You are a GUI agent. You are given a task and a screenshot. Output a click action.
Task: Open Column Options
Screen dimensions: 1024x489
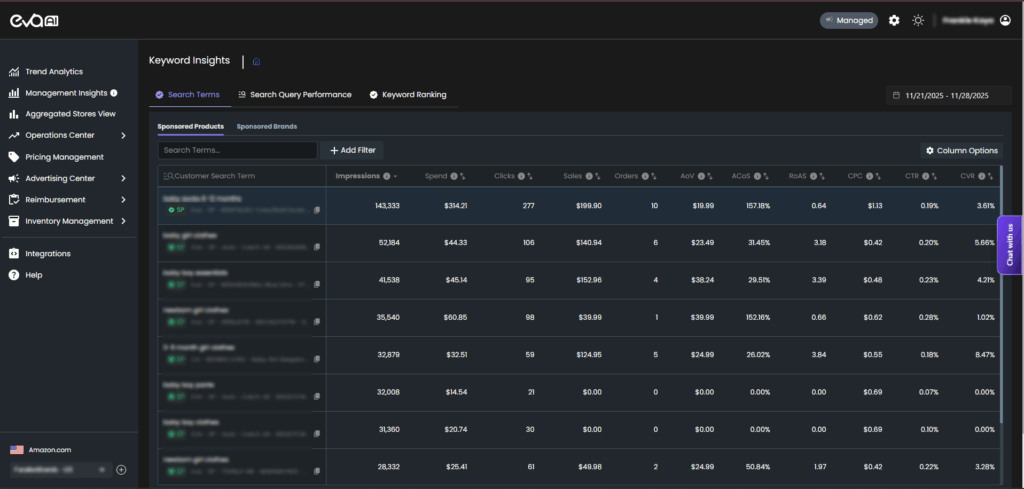(961, 150)
